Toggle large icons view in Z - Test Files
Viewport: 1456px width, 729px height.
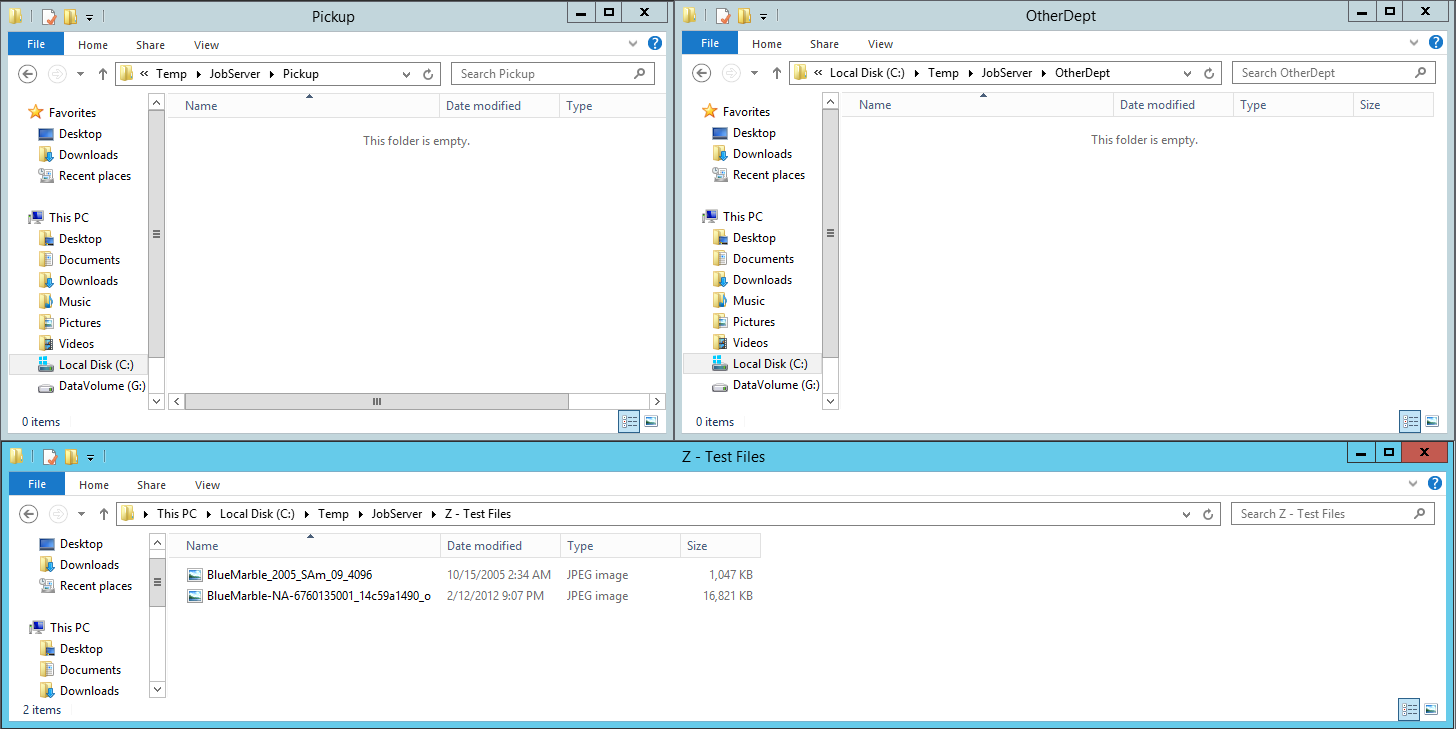(x=1432, y=710)
